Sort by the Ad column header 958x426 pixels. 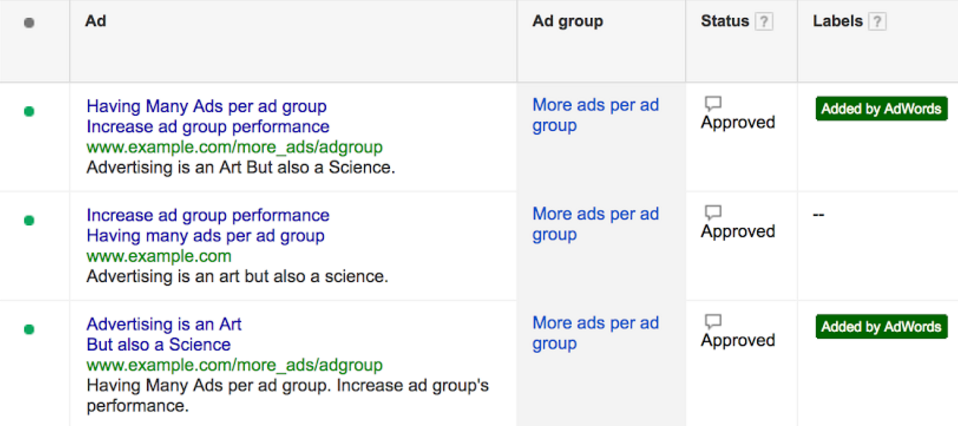point(96,21)
